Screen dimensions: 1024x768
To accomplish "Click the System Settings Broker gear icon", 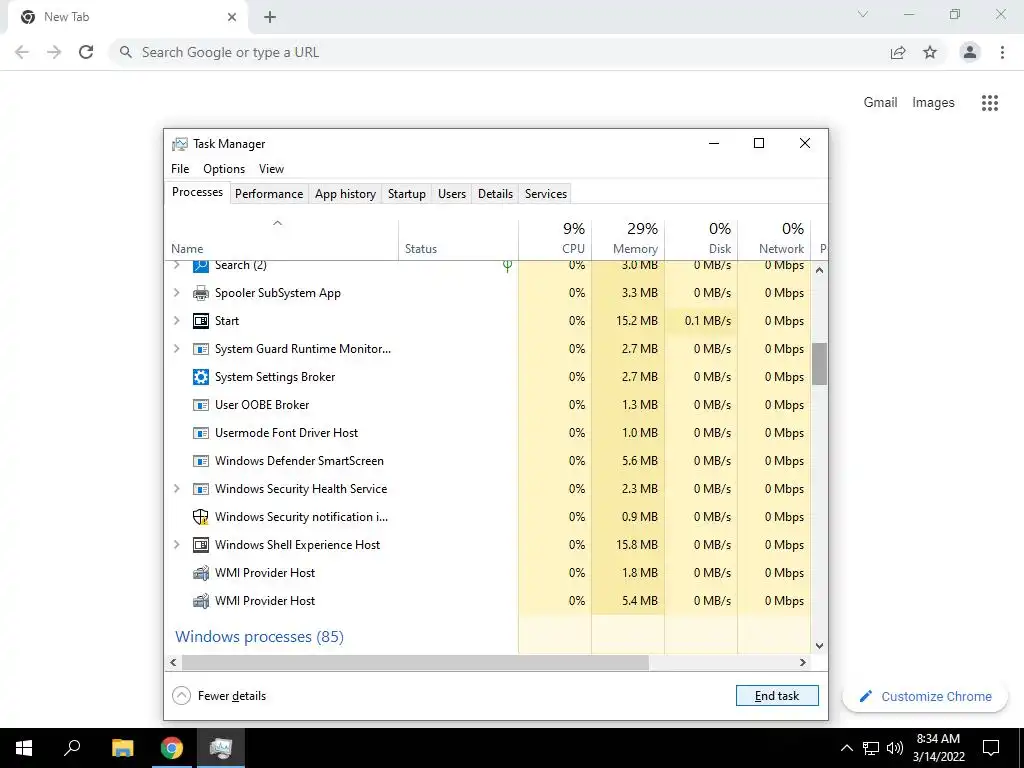I will click(x=200, y=377).
